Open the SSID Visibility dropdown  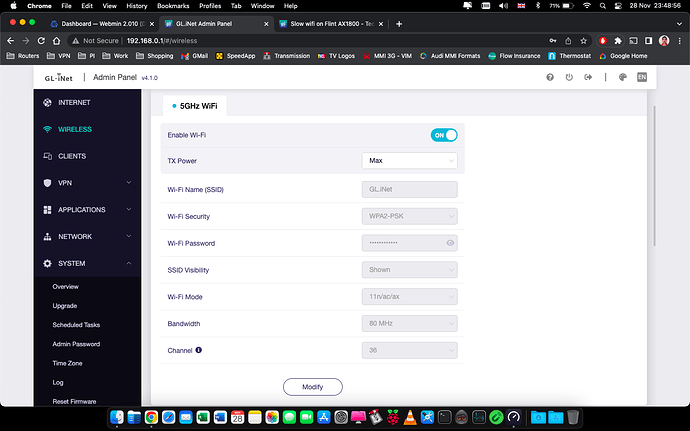point(409,270)
